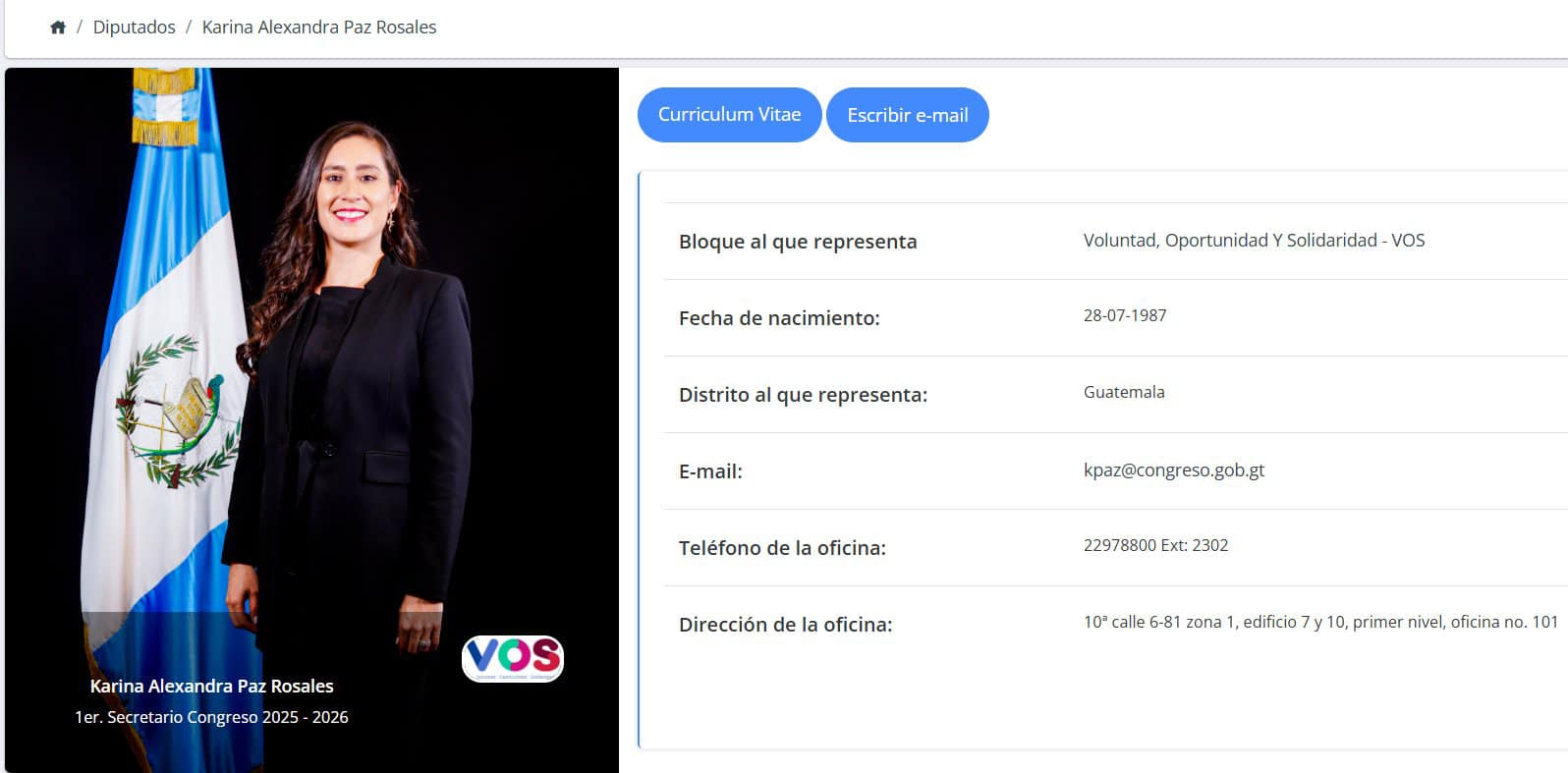The height and width of the screenshot is (773, 1568).
Task: Click the Dirección de la oficina label
Action: (785, 625)
